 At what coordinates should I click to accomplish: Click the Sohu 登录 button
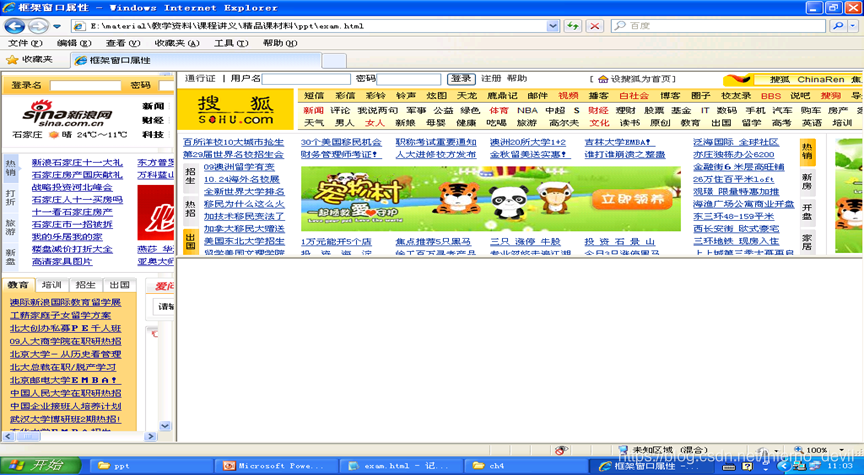461,79
